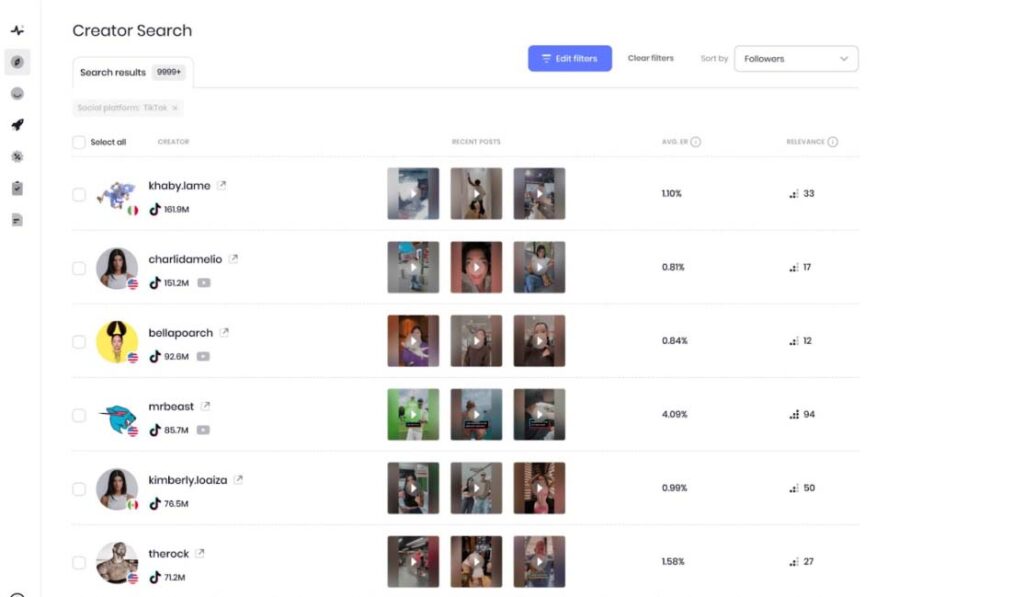Play mrbeast's third recent post
This screenshot has height=597, width=1024.
[539, 414]
